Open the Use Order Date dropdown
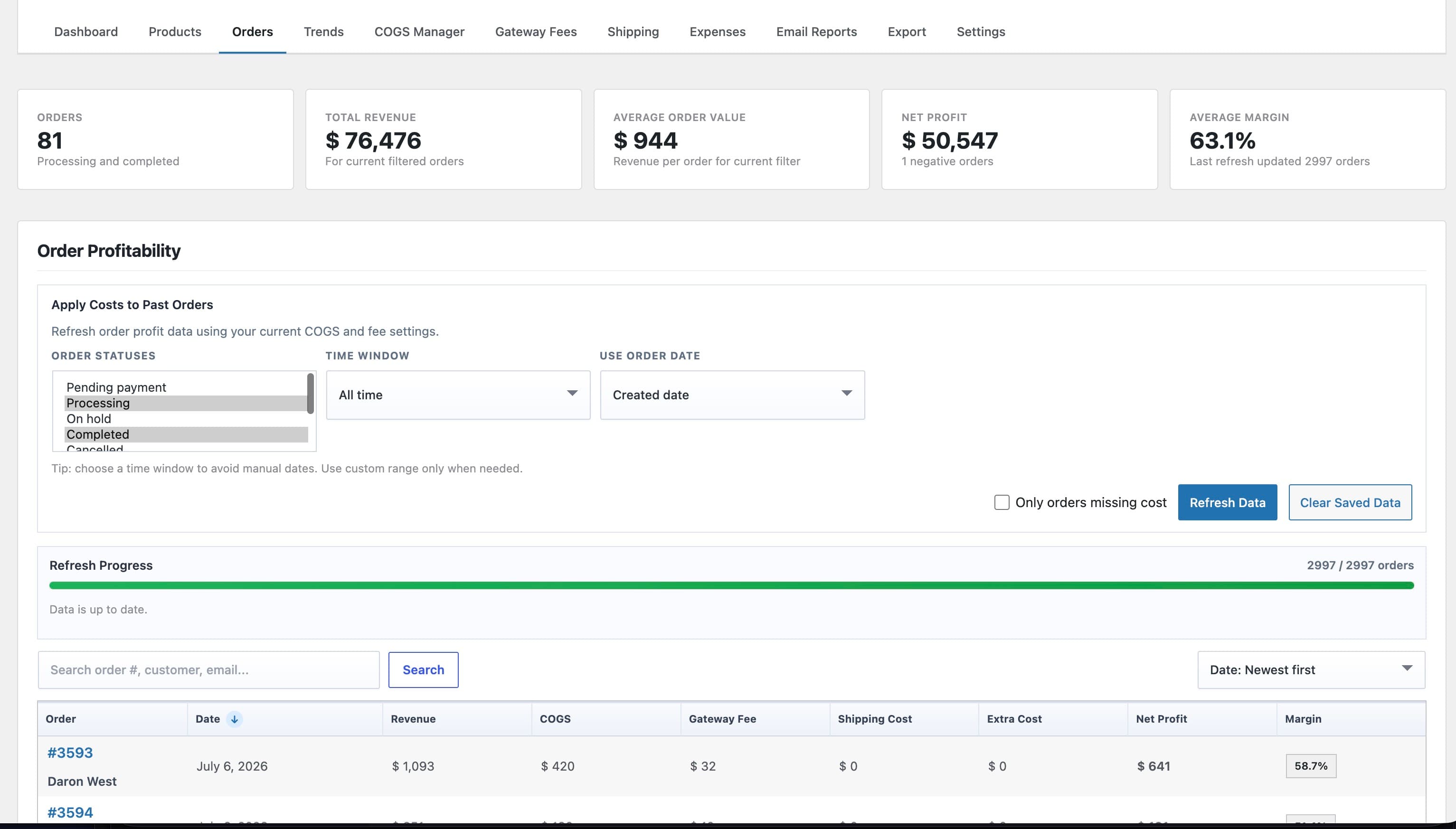1456x829 pixels. point(732,395)
